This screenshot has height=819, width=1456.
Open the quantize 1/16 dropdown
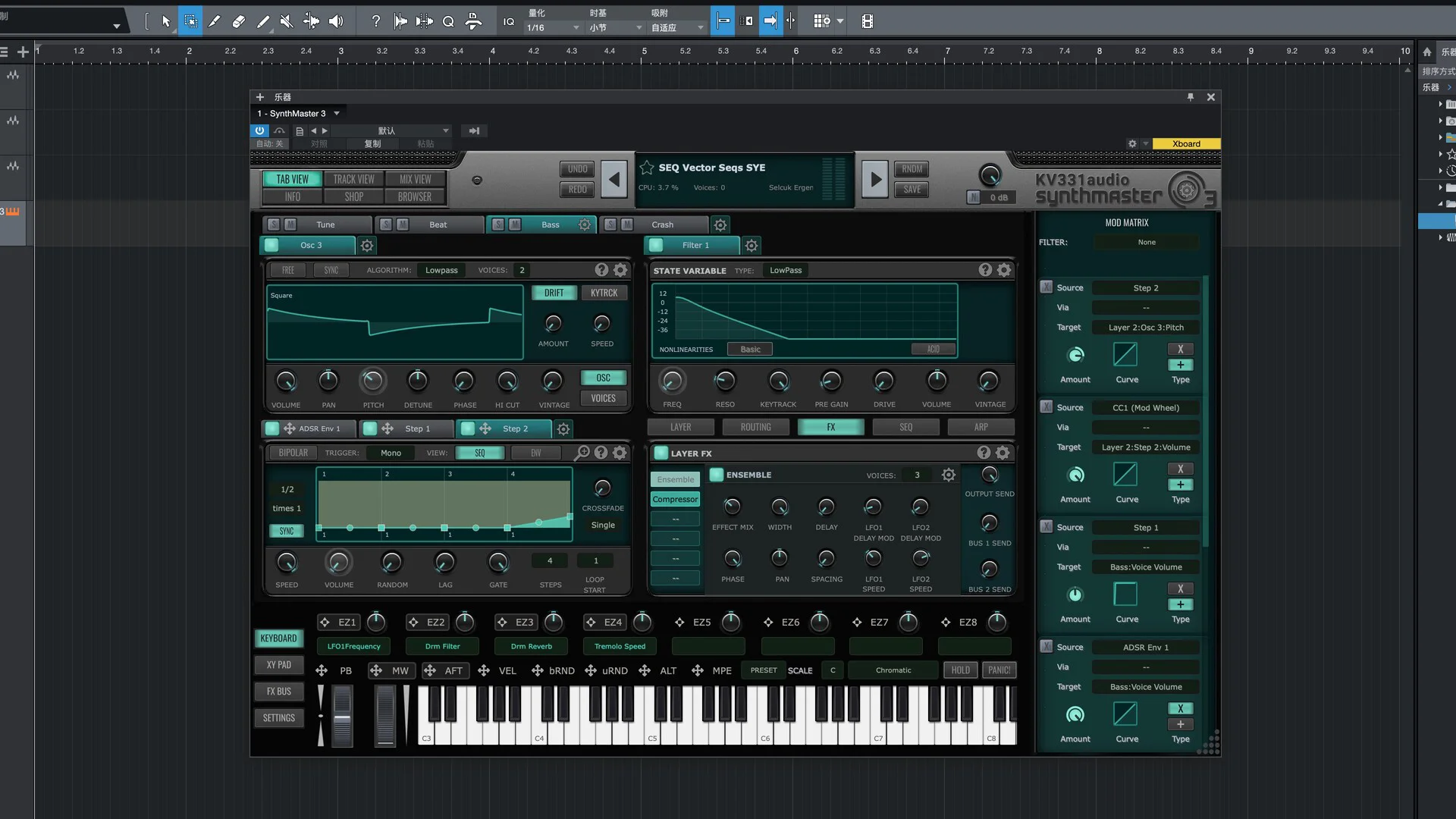tap(554, 28)
